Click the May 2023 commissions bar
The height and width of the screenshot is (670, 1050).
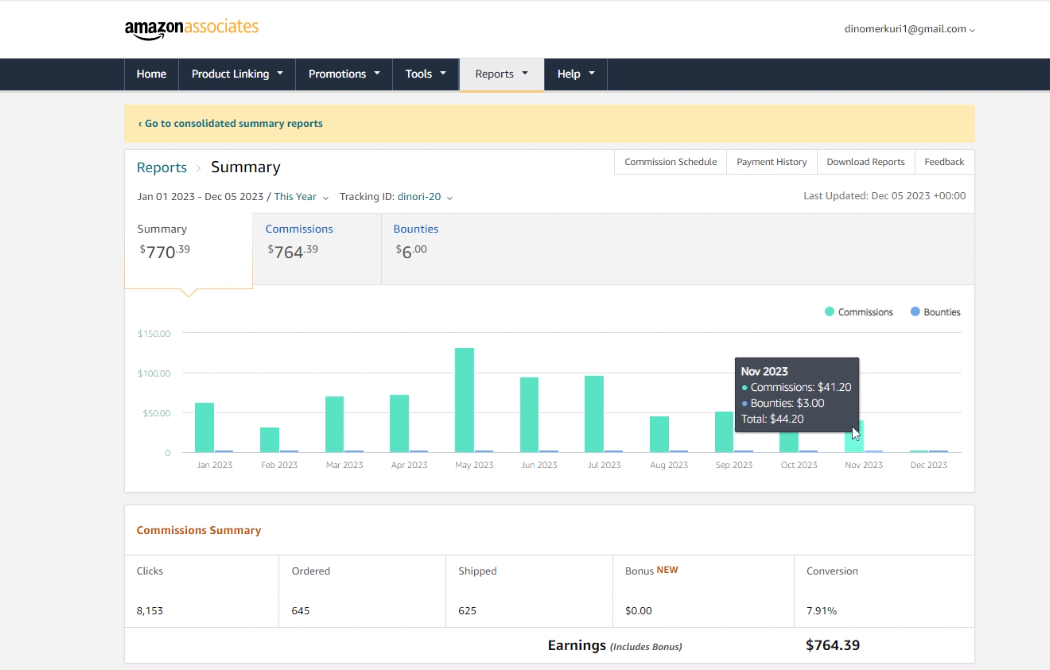tap(464, 400)
